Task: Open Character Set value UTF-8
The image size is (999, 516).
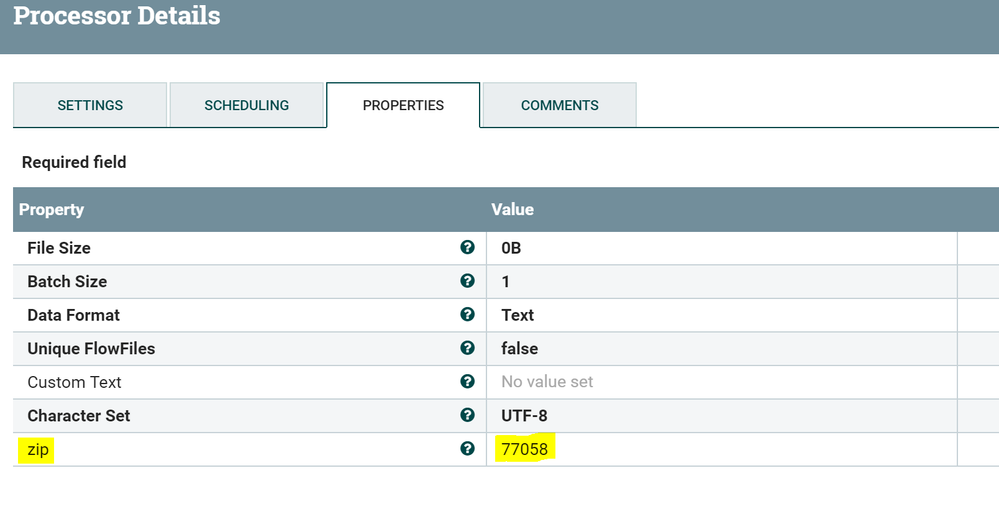Action: click(524, 416)
